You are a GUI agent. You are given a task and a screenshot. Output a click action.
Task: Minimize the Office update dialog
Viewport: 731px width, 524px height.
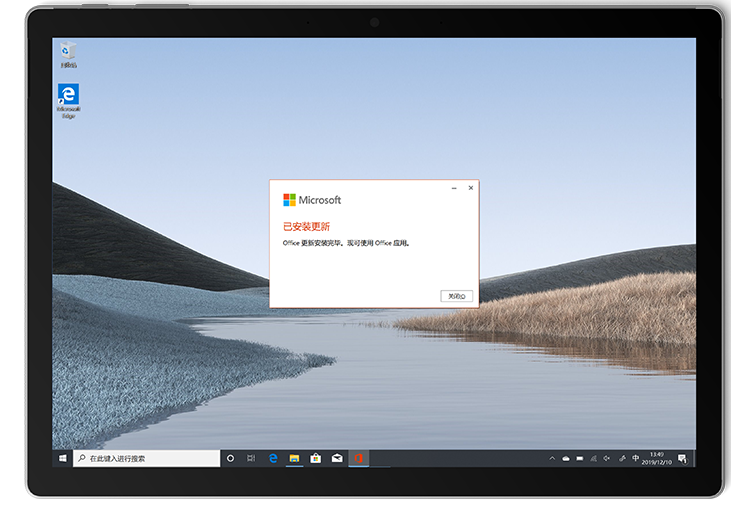point(454,188)
